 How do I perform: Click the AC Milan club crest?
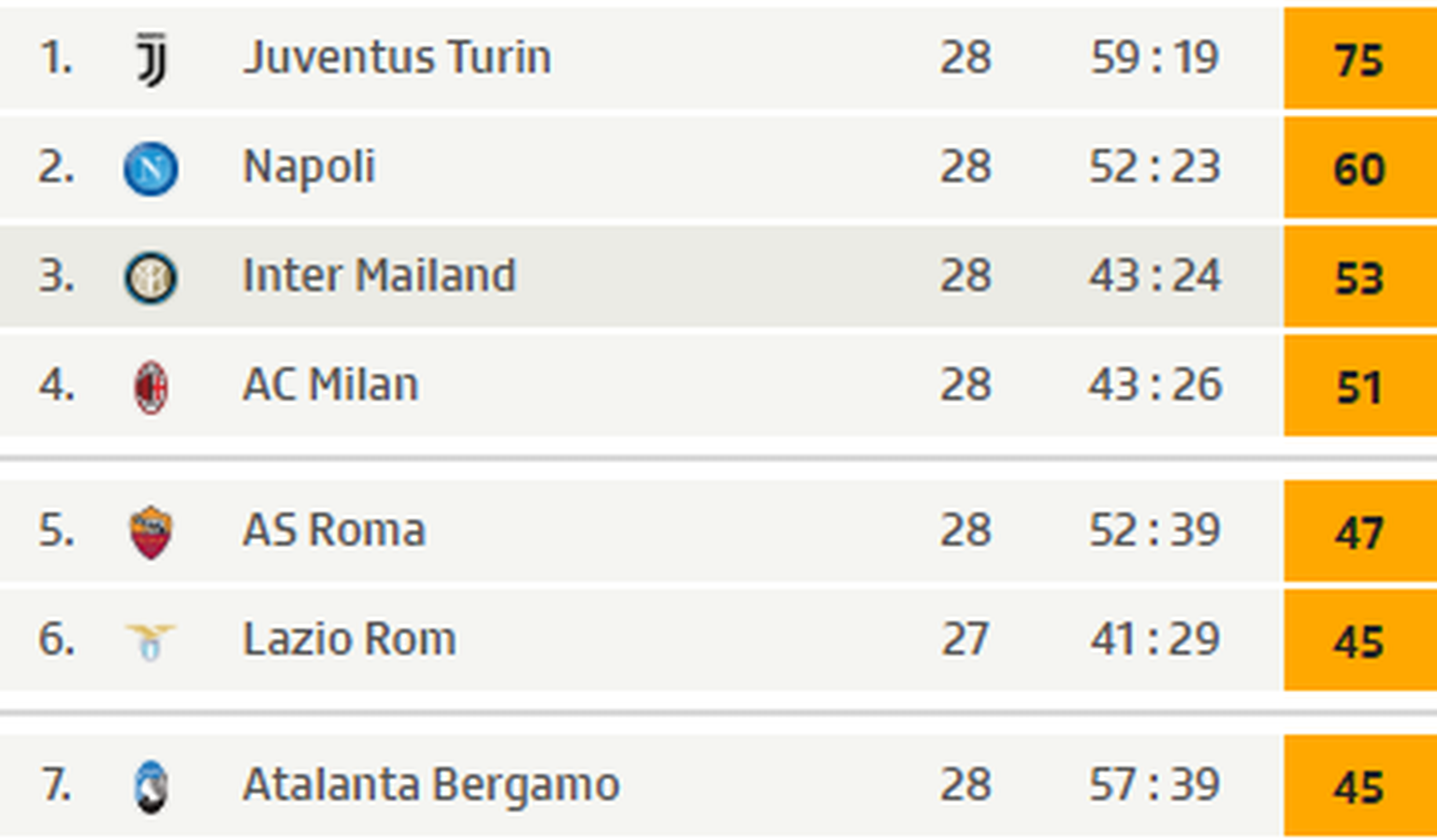point(151,386)
